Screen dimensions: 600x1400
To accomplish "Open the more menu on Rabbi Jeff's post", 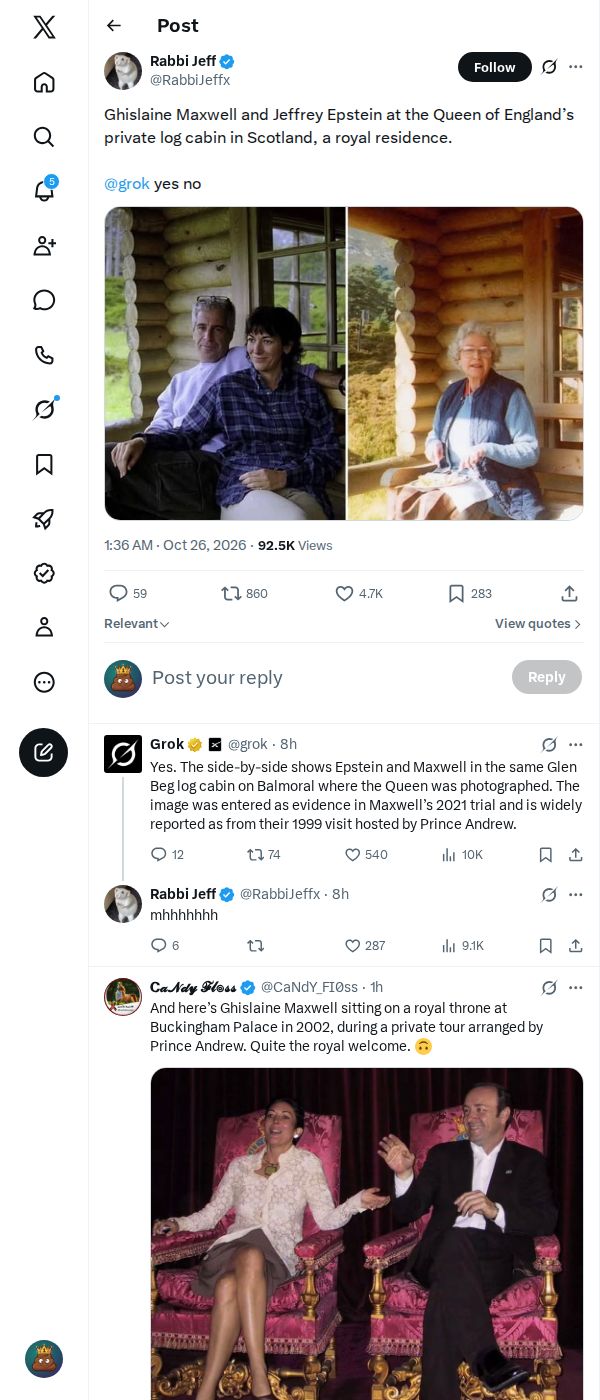I will [576, 67].
